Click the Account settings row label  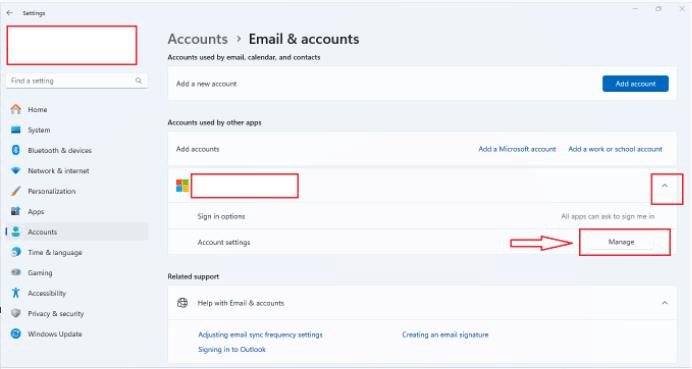coord(224,242)
